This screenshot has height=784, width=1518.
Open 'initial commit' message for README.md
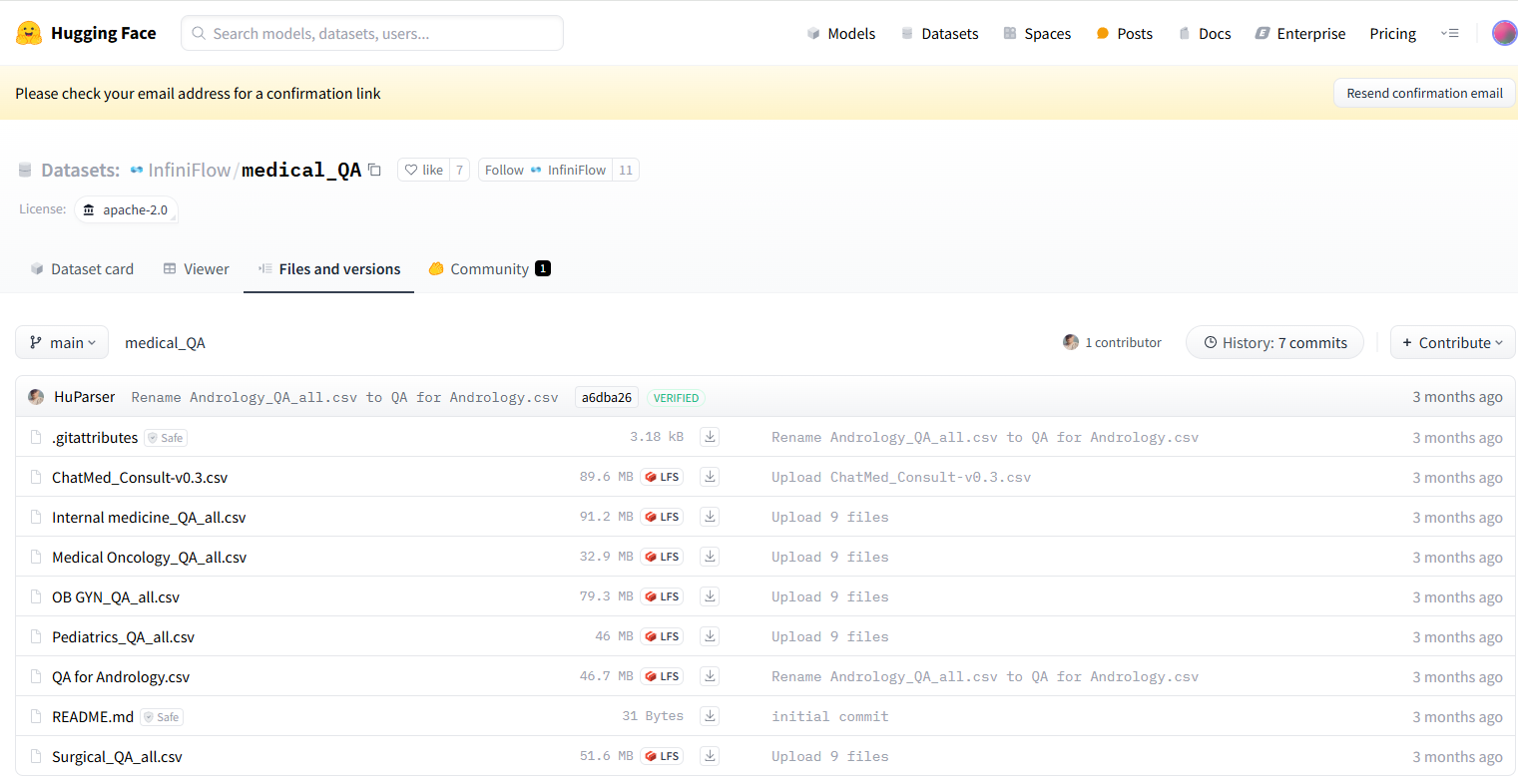(829, 716)
